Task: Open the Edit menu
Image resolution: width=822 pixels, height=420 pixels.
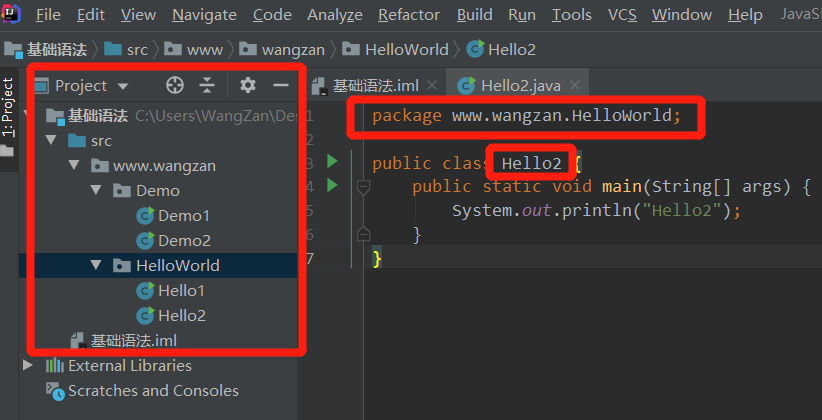Action: (x=91, y=15)
